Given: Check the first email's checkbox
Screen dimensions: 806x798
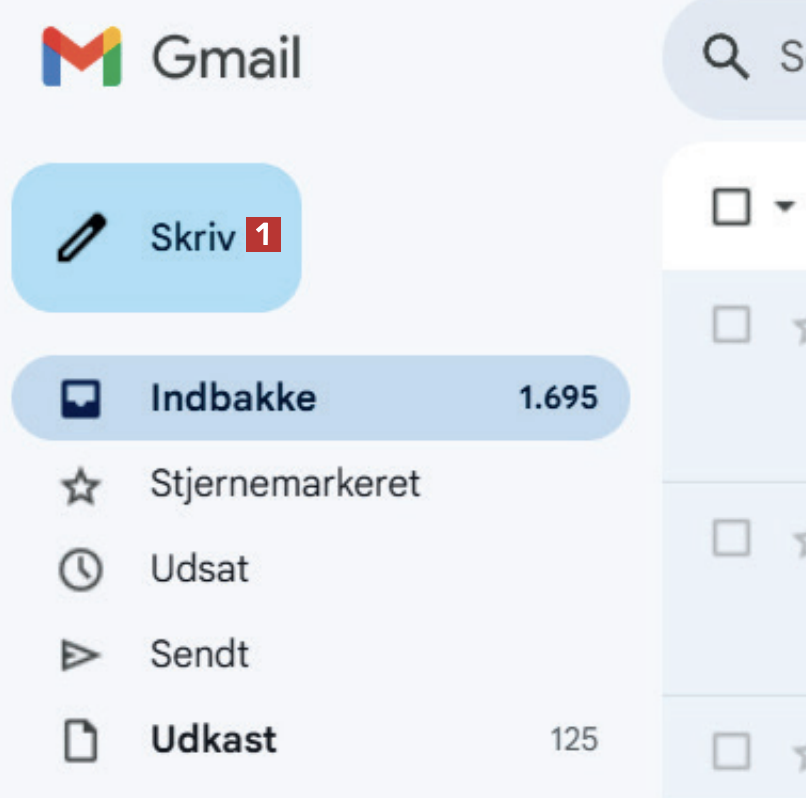Looking at the screenshot, I should [x=731, y=324].
